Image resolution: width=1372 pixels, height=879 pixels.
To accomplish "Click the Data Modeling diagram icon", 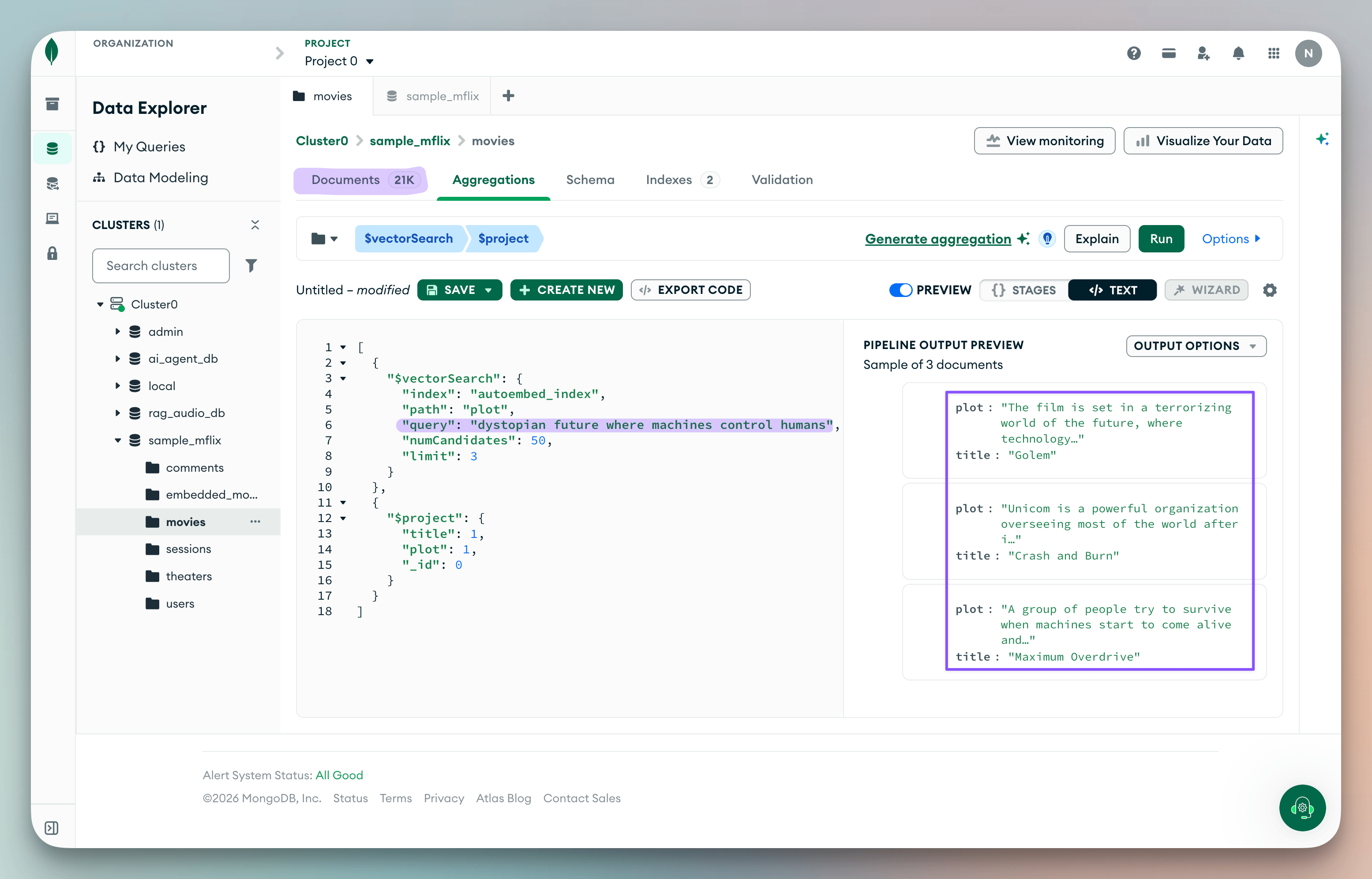I will (99, 177).
